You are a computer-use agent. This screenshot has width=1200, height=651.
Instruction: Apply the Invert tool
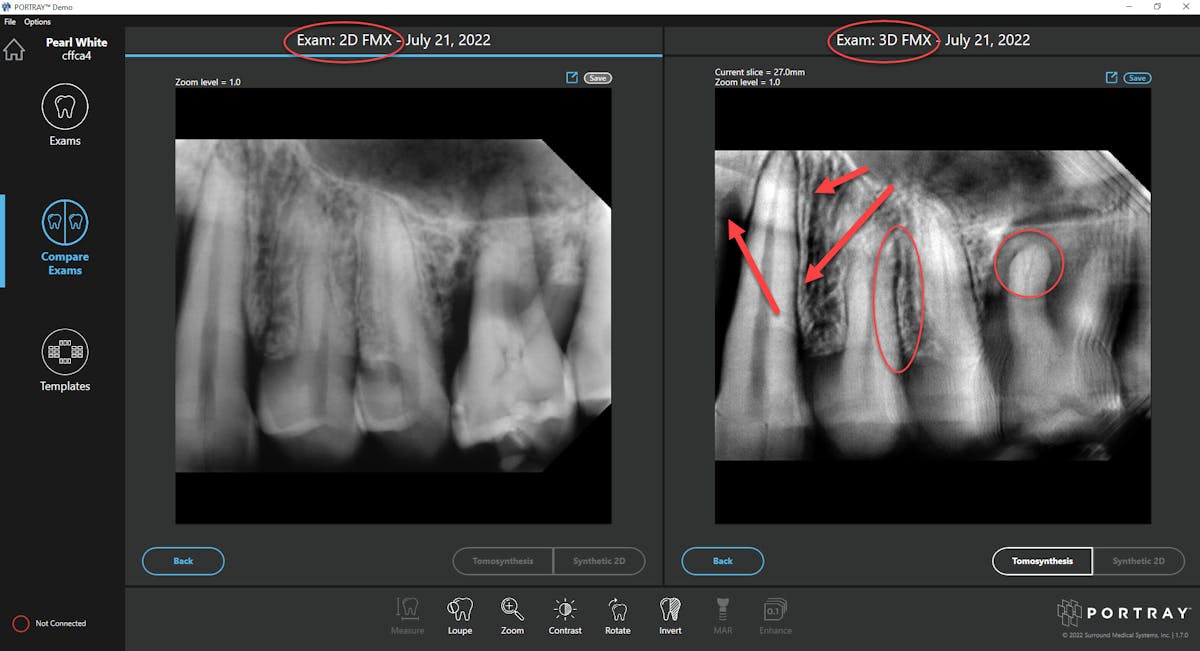[x=670, y=614]
